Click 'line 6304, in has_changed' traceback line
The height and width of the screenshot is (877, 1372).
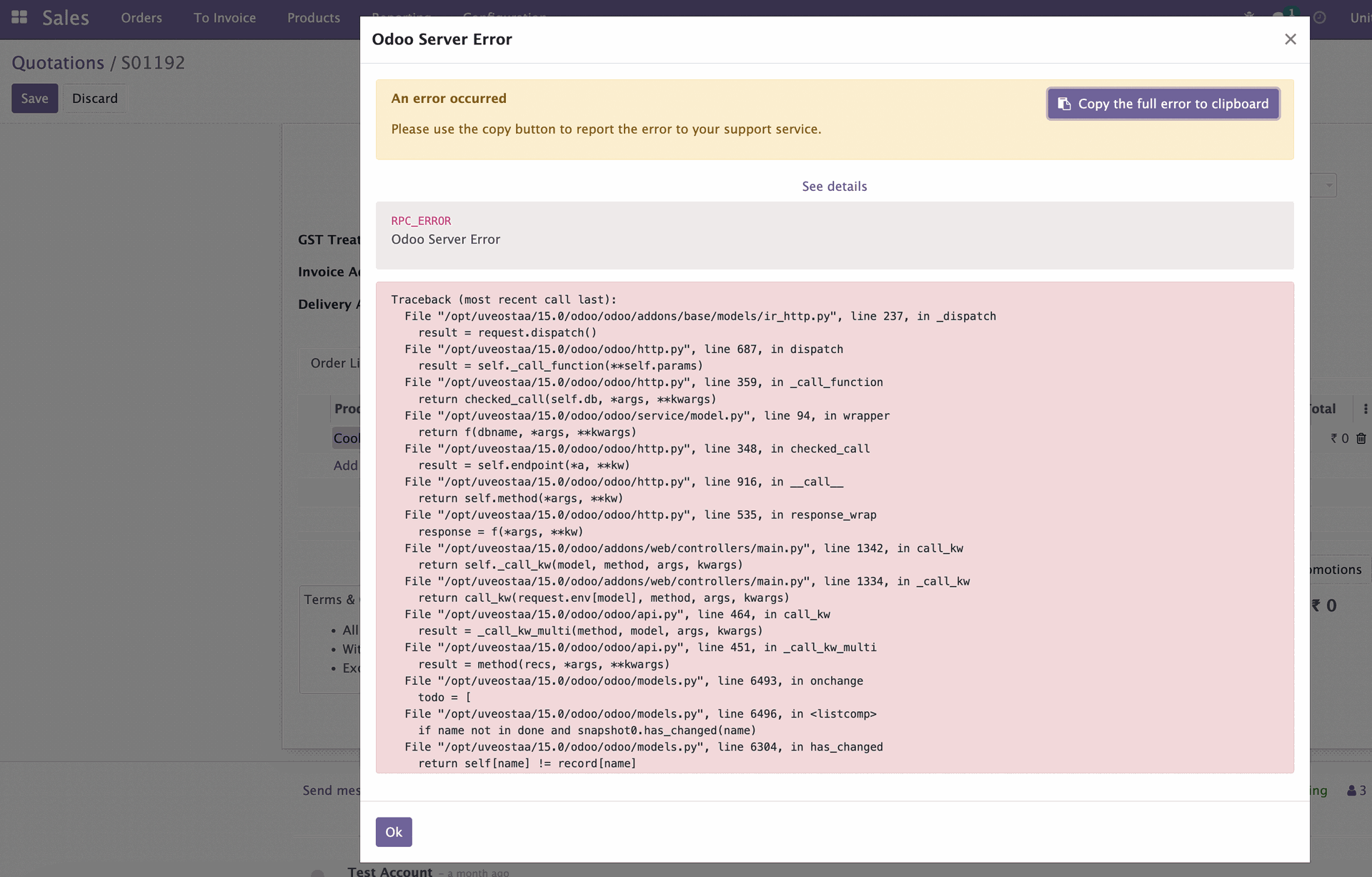pos(644,747)
